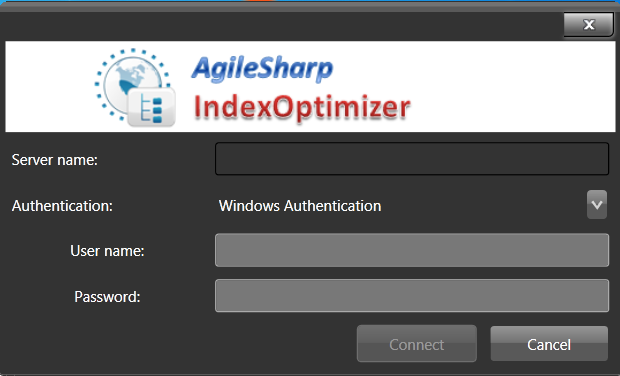This screenshot has width=620, height=376.
Task: Click the Cancel button
Action: pyautogui.click(x=549, y=344)
